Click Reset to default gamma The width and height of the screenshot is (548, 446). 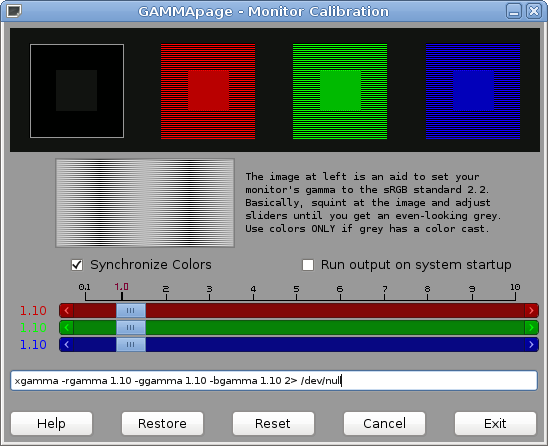click(273, 424)
